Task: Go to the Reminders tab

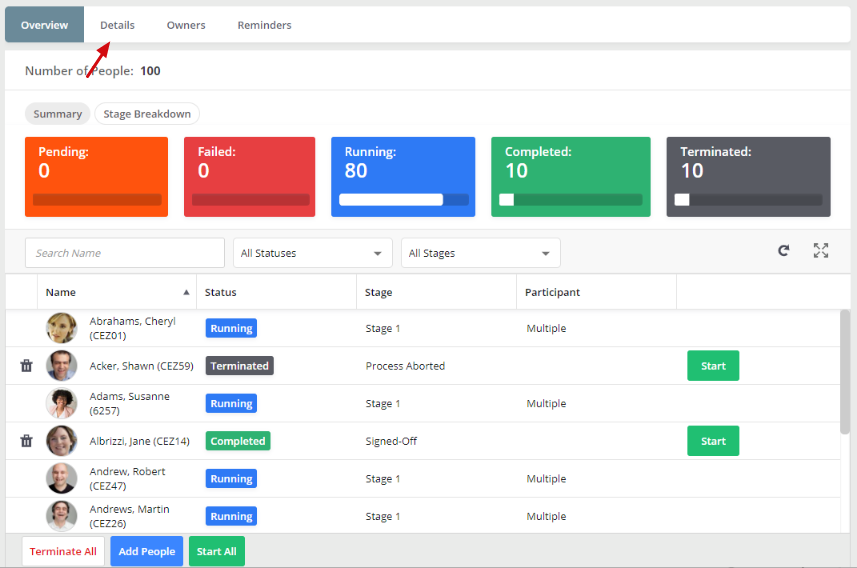Action: point(264,25)
